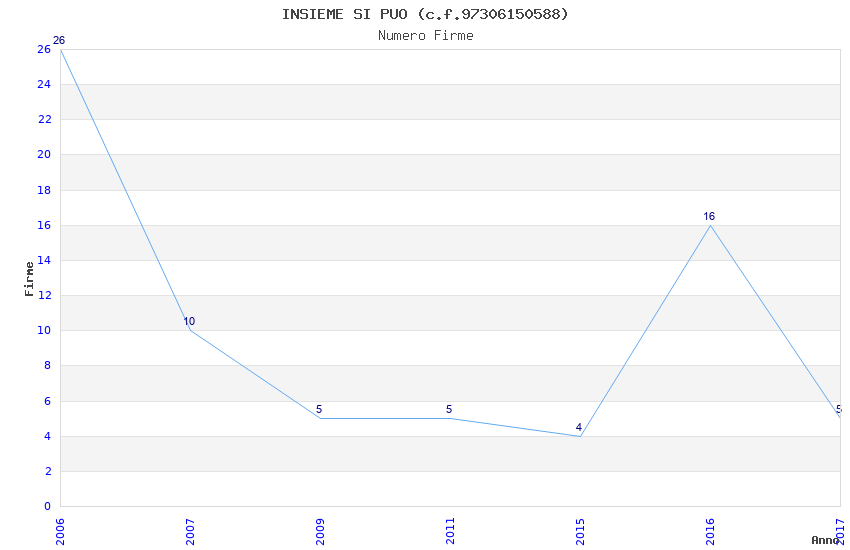Select the y-axis tick value 0
850x550 pixels.
point(47,507)
